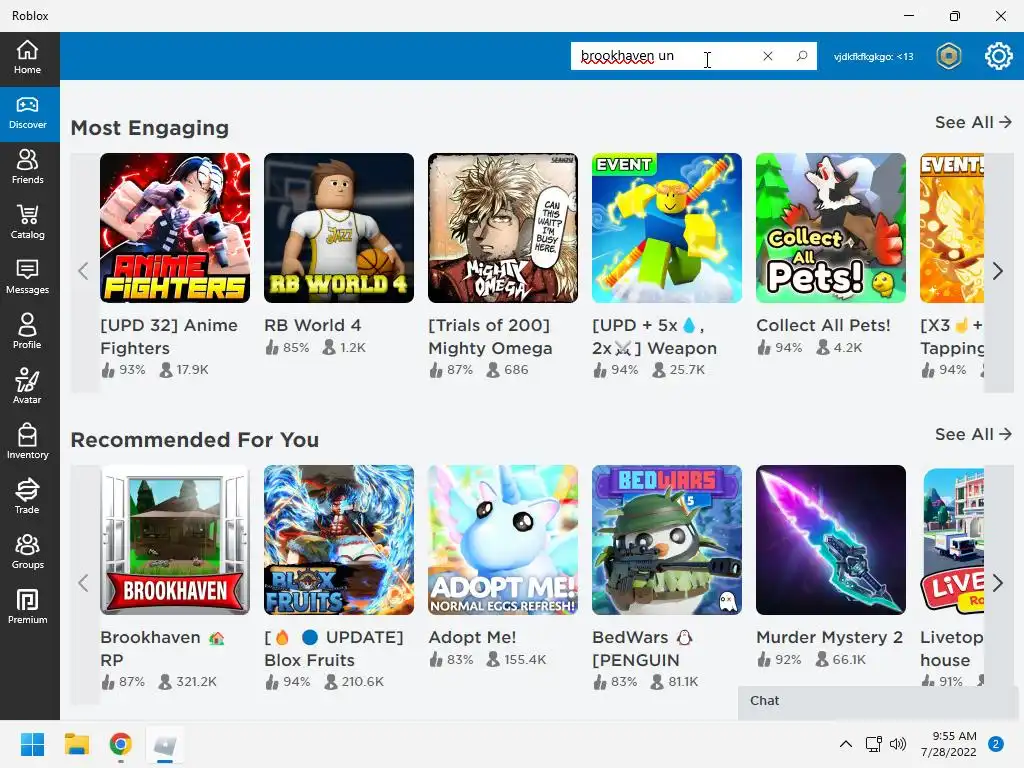Open the Anime Fighters game thumbnail
Viewport: 1024px width, 768px height.
[x=175, y=228]
